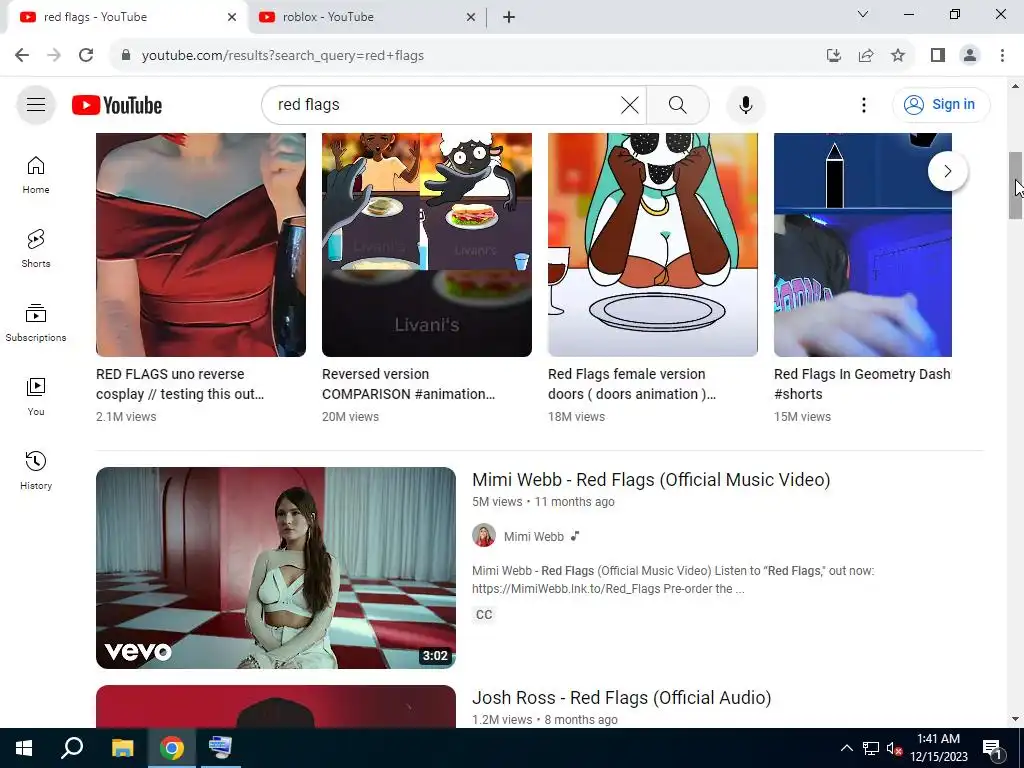Click the Livani's animation short thumbnail
Image resolution: width=1024 pixels, height=768 pixels.
tap(426, 245)
